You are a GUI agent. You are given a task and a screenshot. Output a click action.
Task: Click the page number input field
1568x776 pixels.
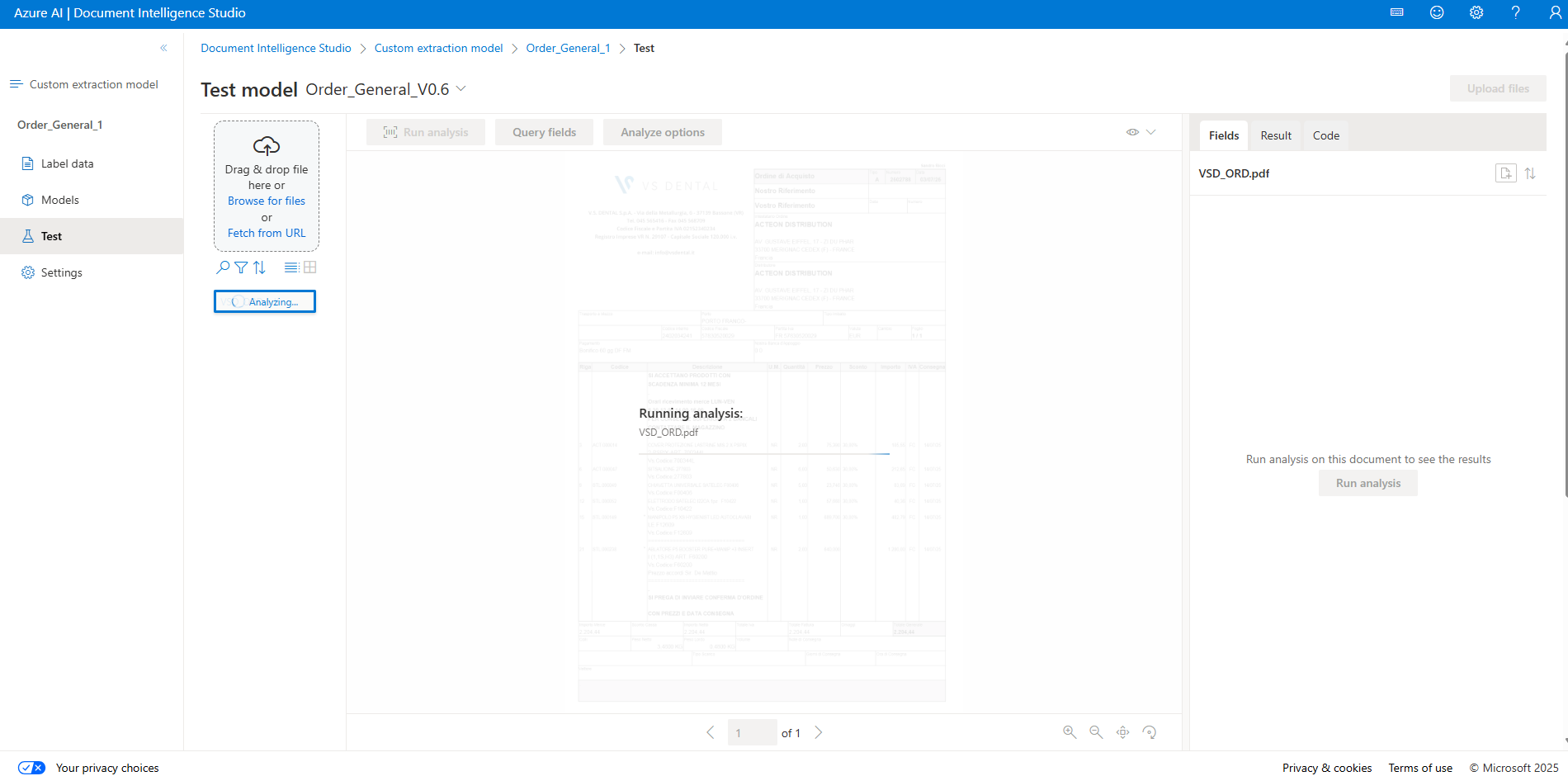(752, 732)
